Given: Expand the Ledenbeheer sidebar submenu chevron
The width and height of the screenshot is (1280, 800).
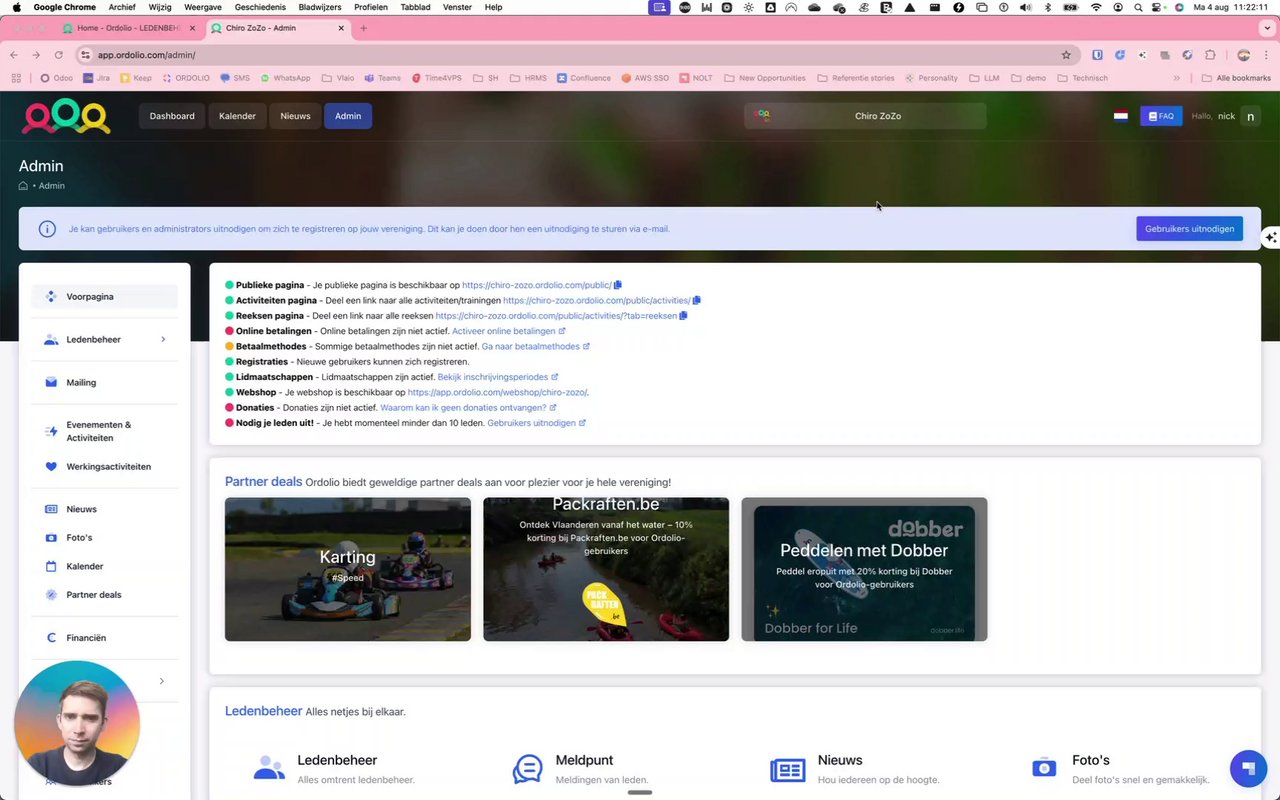Looking at the screenshot, I should pos(163,340).
